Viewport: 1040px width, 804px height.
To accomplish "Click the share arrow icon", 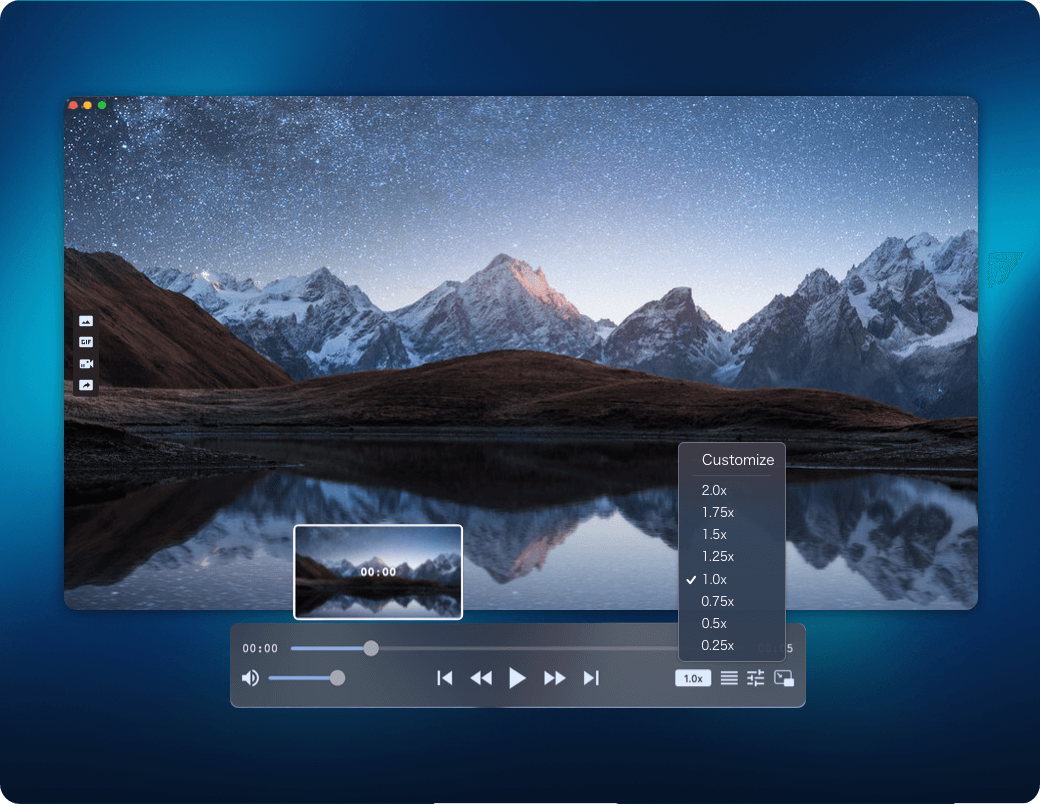I will pos(86,385).
